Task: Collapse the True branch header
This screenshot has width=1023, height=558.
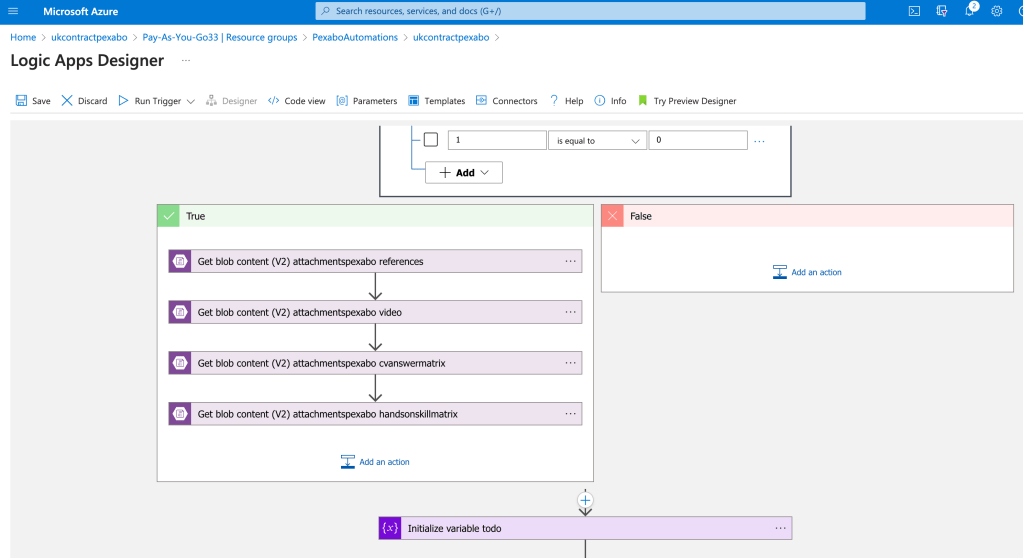Action: 375,216
